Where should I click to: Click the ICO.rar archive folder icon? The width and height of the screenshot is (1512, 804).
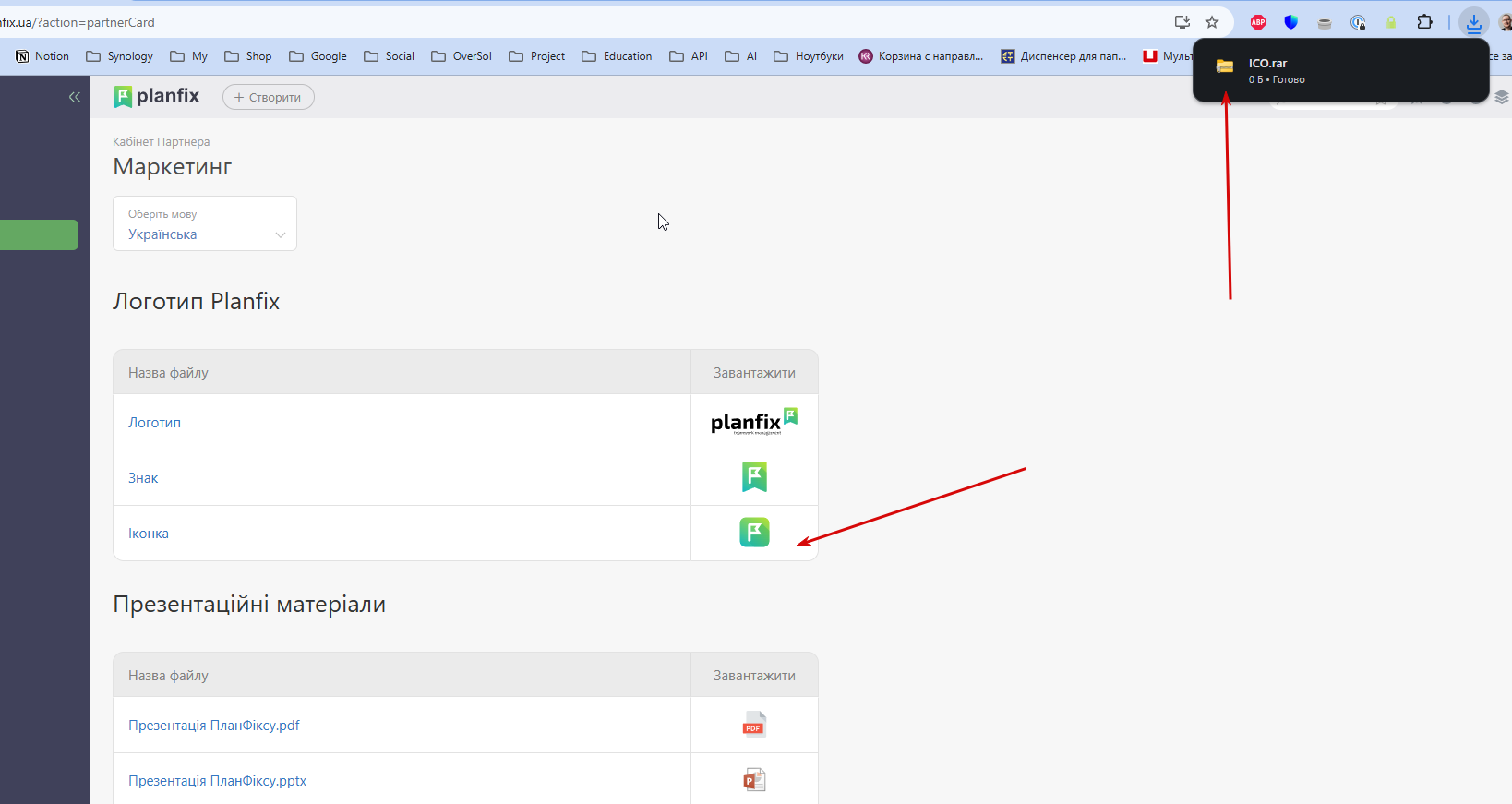[x=1225, y=66]
